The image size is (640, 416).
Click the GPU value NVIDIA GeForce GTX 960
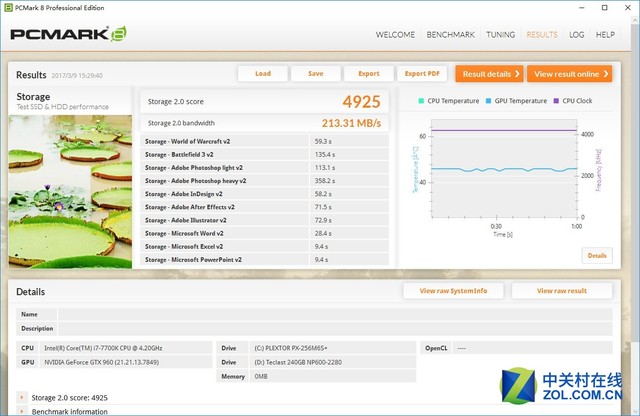click(102, 362)
